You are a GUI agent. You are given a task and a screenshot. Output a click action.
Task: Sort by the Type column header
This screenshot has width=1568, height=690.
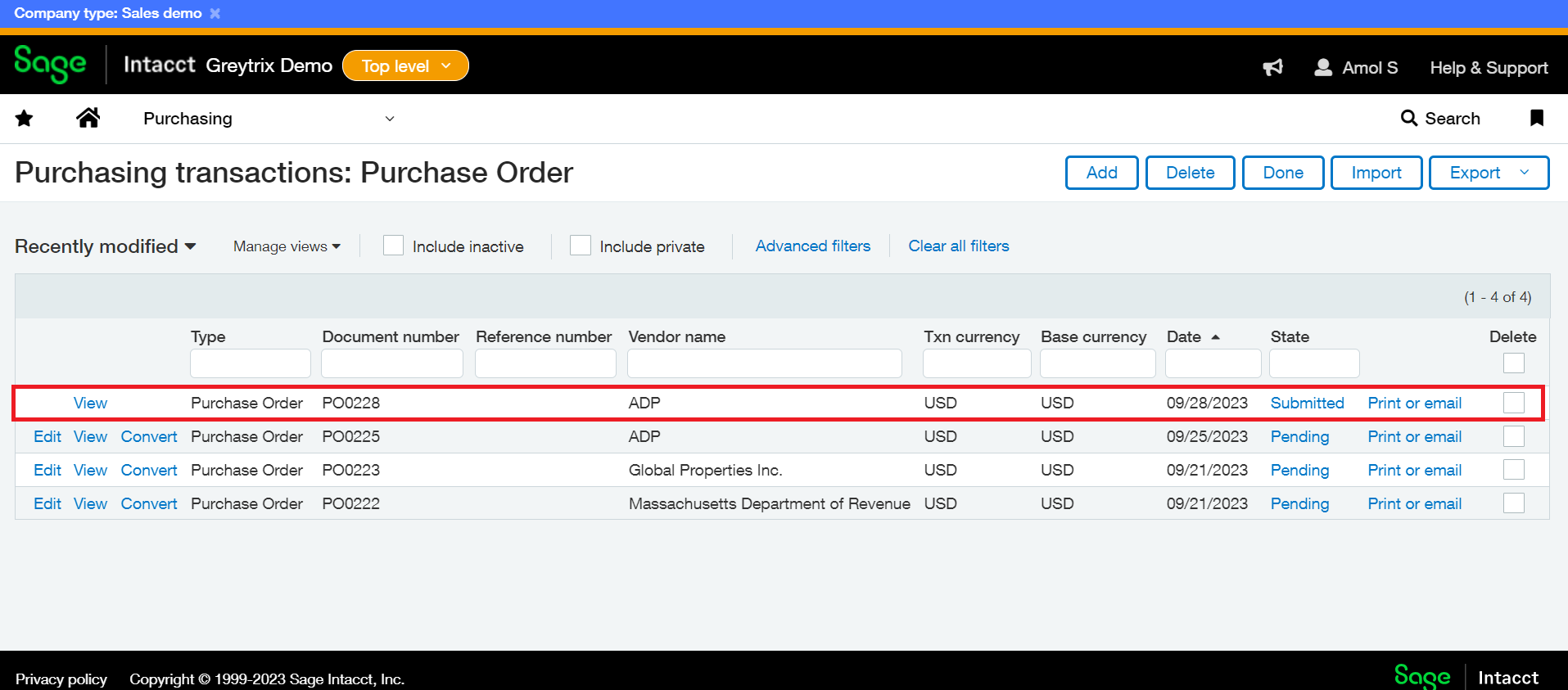point(208,336)
